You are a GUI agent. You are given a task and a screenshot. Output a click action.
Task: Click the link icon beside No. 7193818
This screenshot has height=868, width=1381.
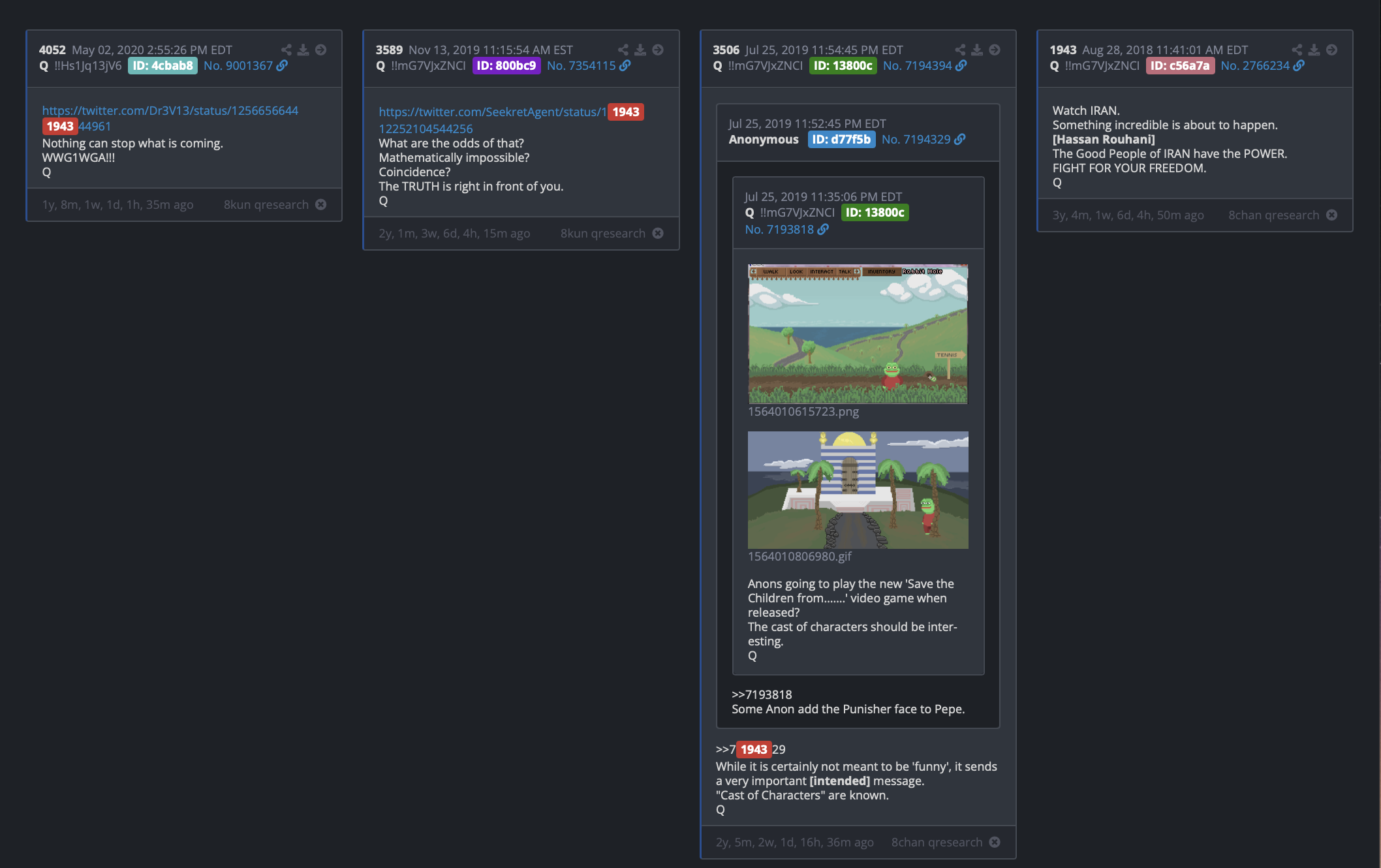pyautogui.click(x=823, y=229)
